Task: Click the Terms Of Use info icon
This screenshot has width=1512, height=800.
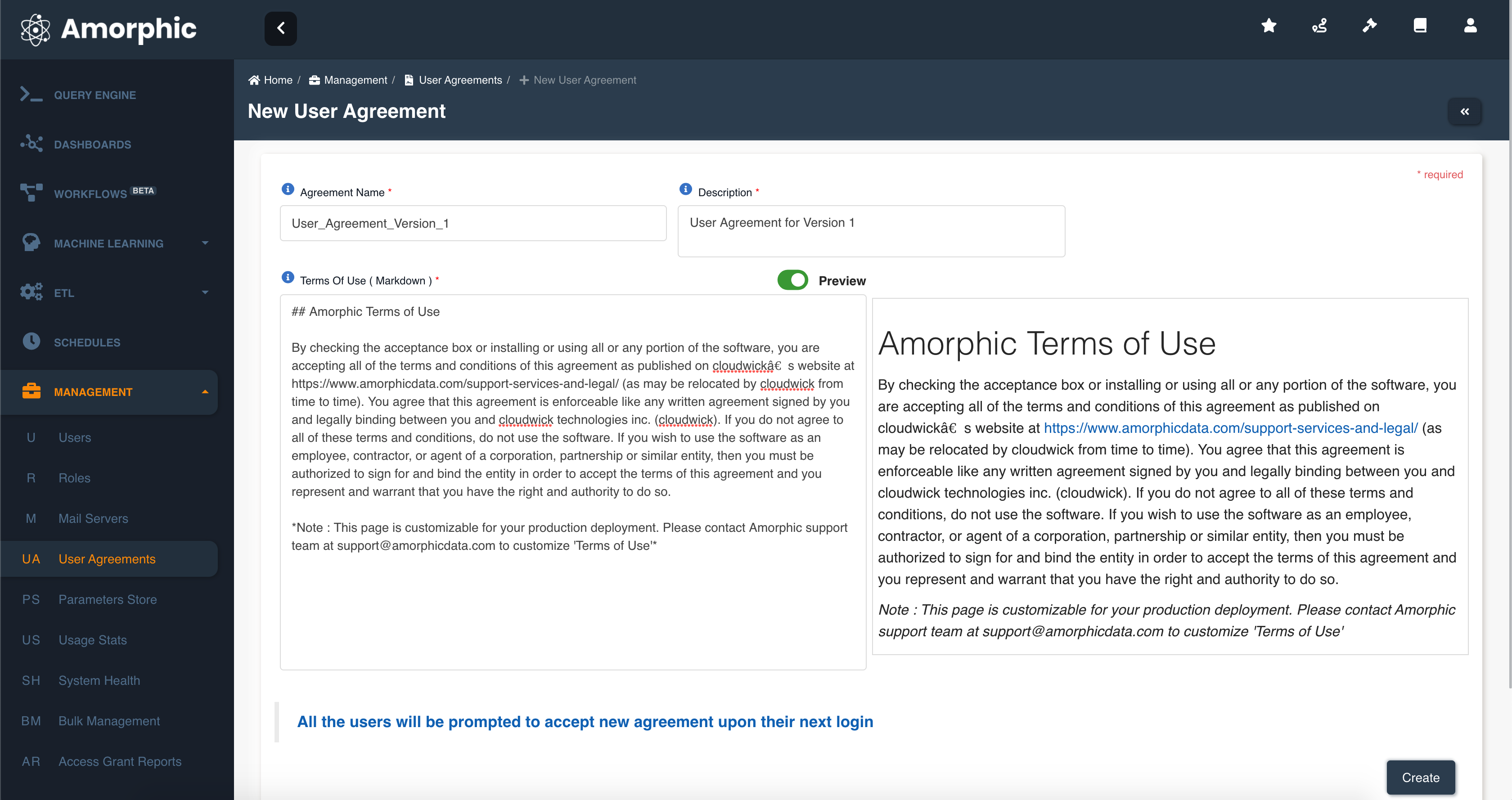Action: [288, 277]
